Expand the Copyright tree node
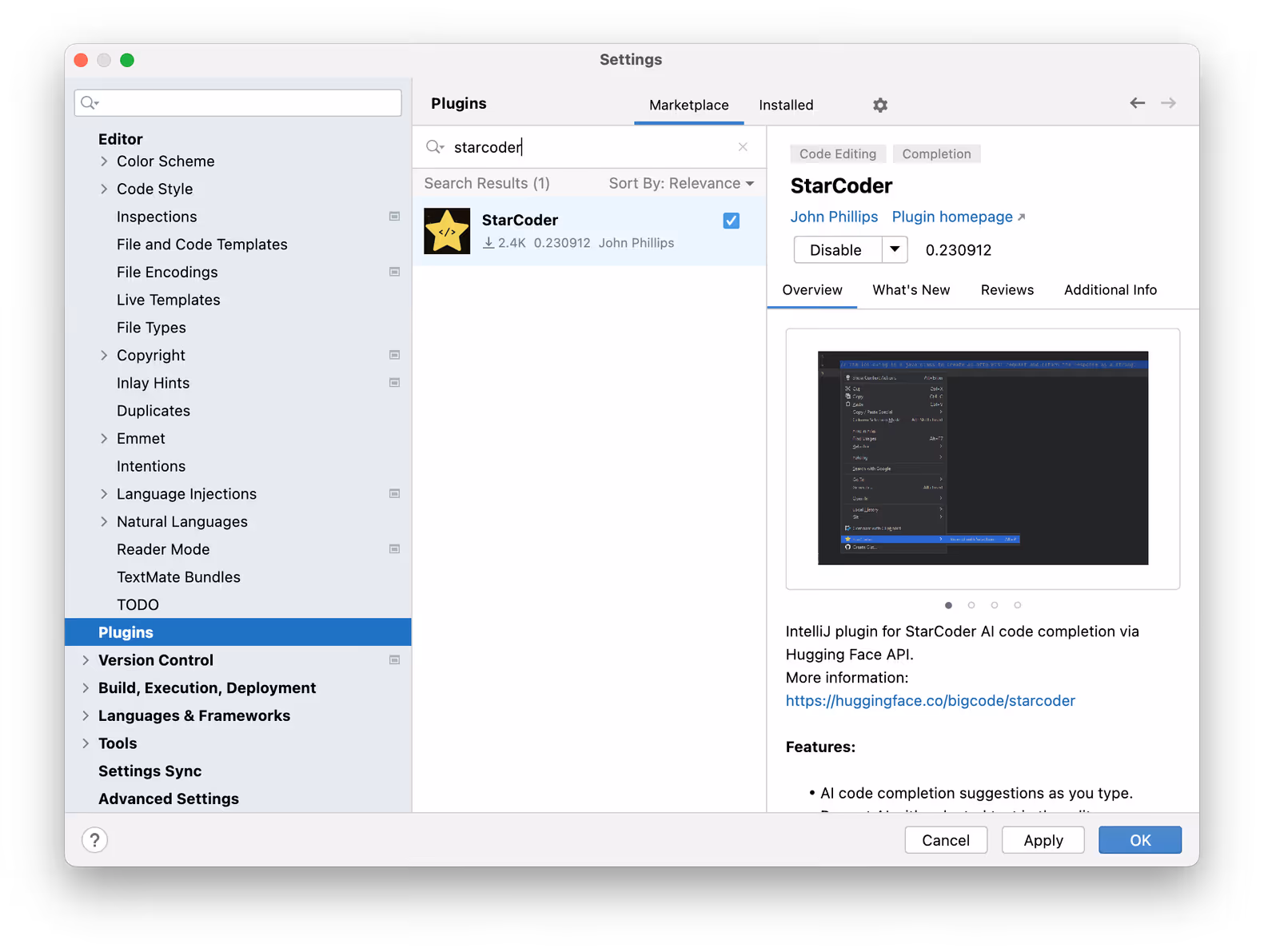This screenshot has height=952, width=1264. coord(104,356)
